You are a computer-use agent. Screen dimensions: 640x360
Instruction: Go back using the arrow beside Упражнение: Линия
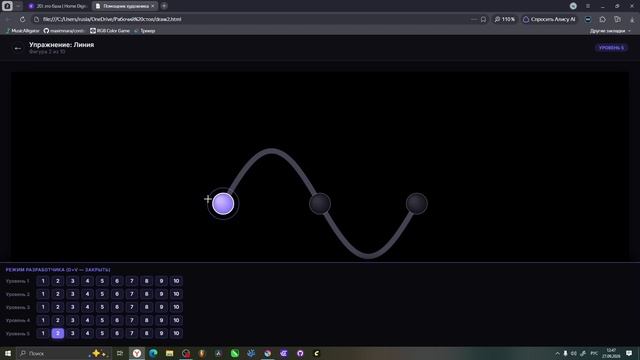[x=18, y=48]
